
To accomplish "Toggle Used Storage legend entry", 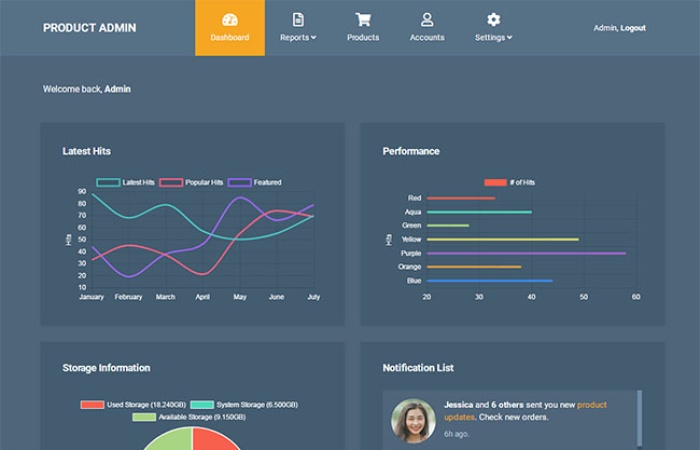I will (x=133, y=404).
